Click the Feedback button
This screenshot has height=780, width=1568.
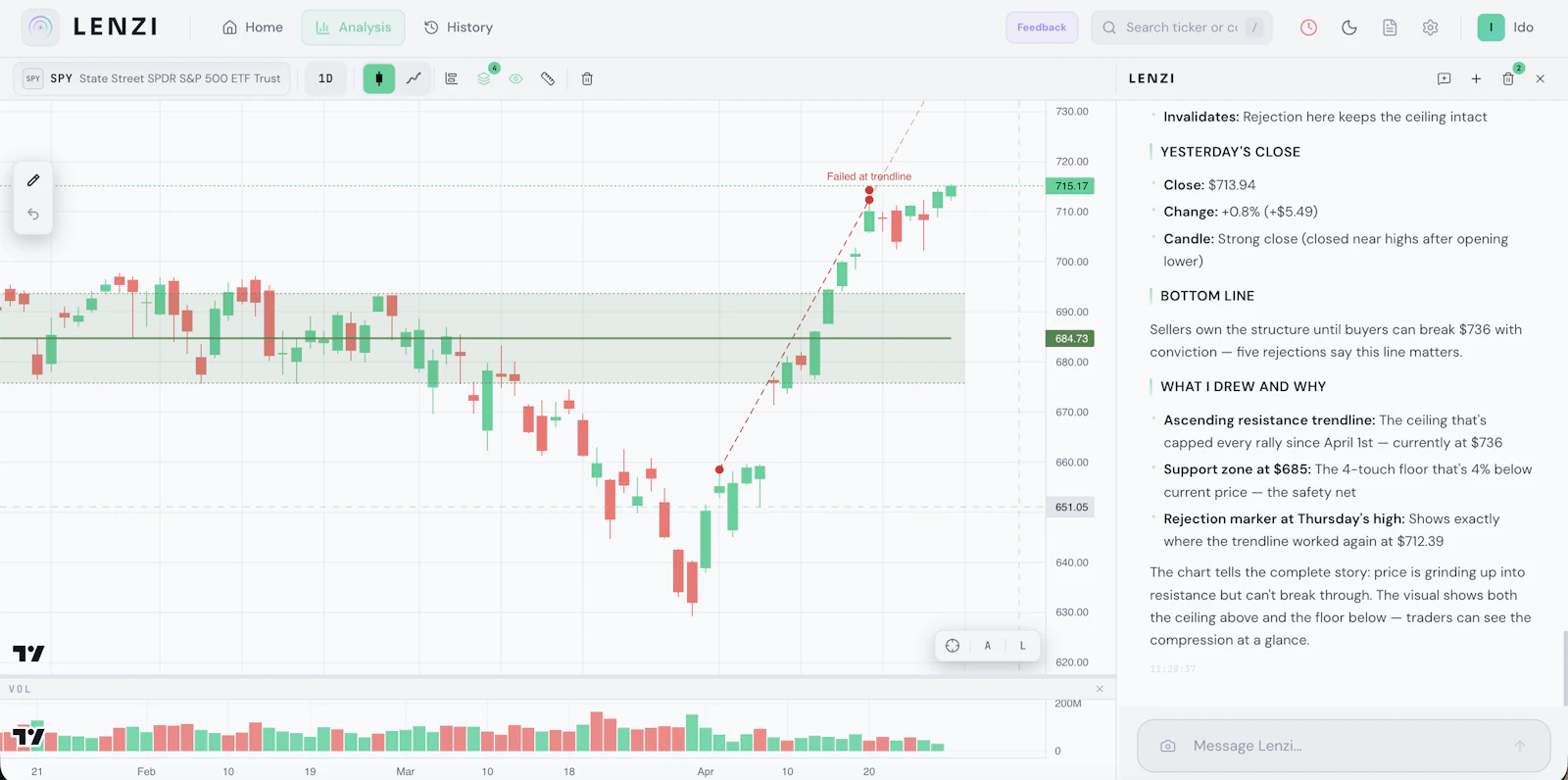tap(1042, 27)
